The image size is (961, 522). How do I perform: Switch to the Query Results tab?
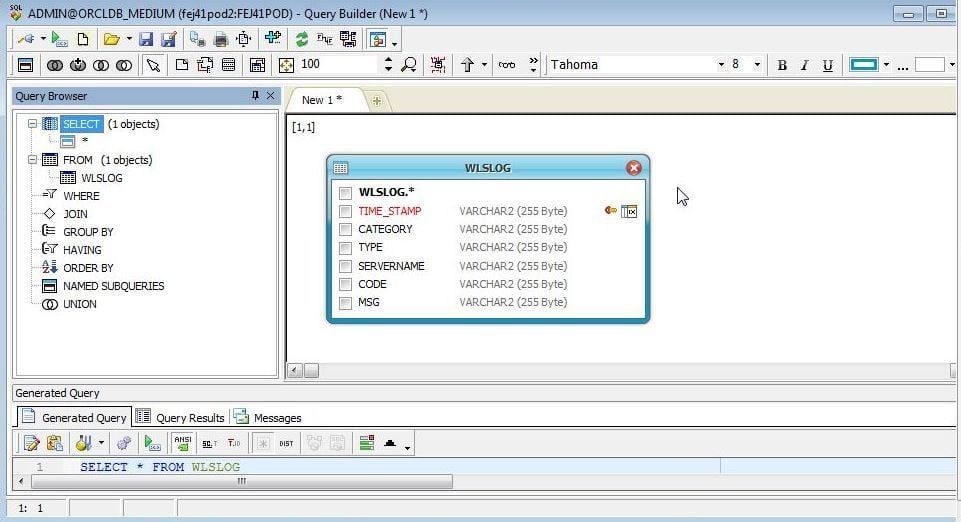[x=180, y=417]
